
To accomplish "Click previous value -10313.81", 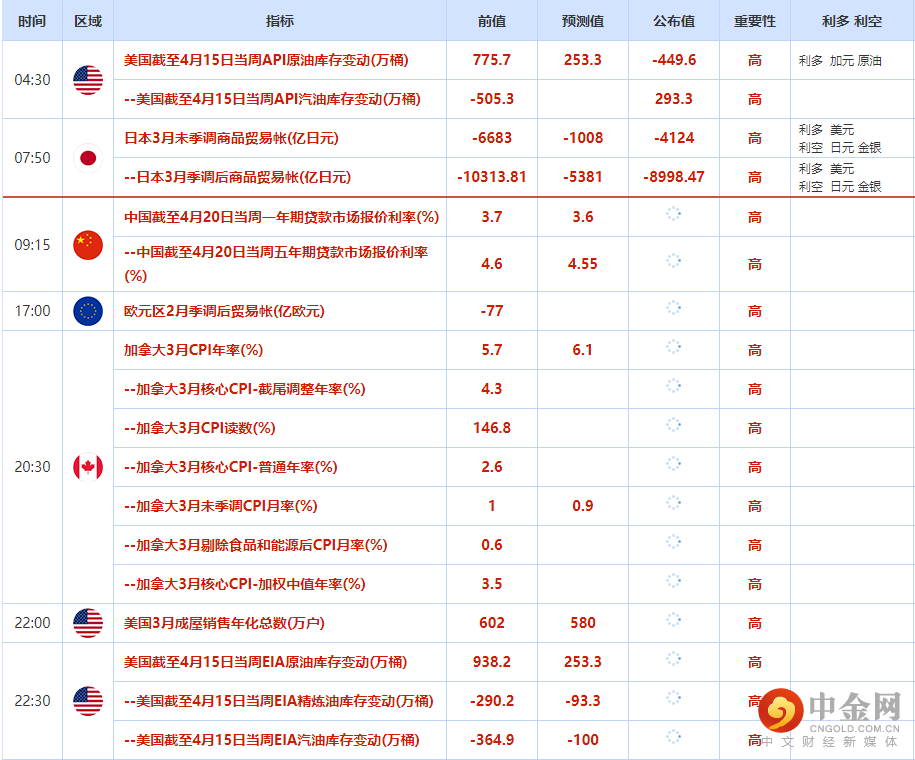I will point(492,177).
